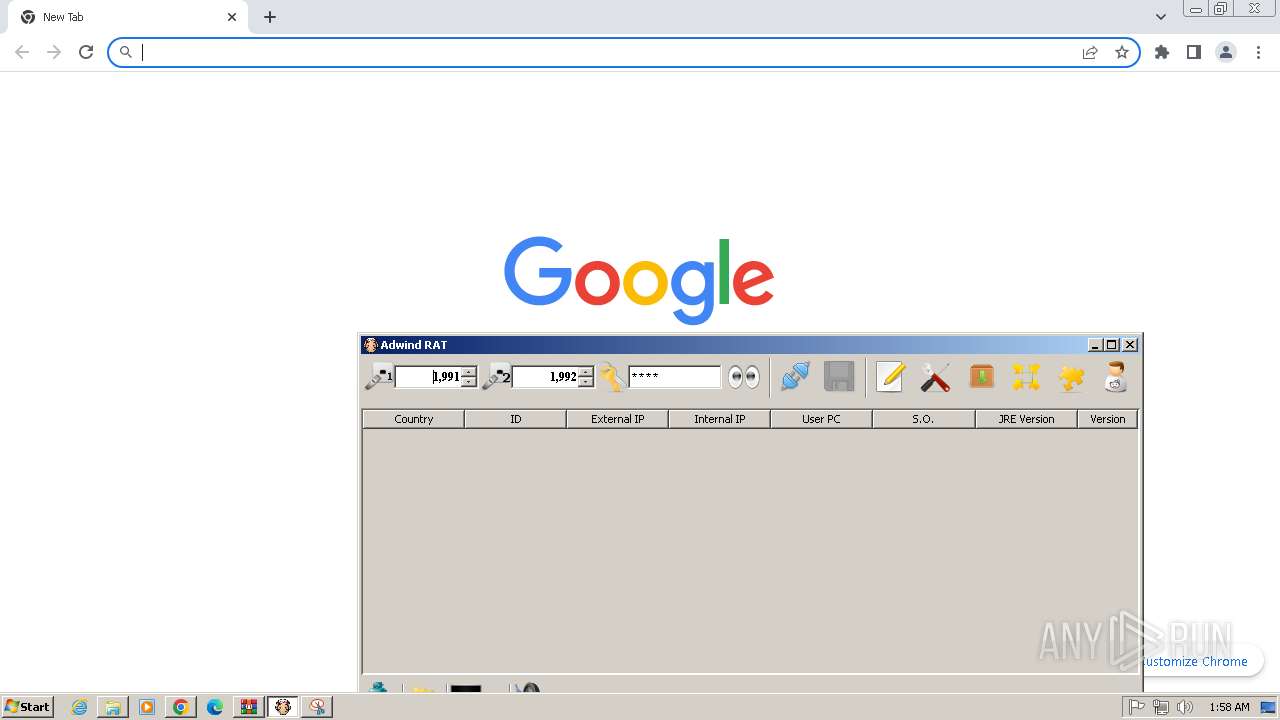This screenshot has width=1280, height=720.
Task: Decrease port 1 value with down arrow
Action: pyautogui.click(x=469, y=382)
